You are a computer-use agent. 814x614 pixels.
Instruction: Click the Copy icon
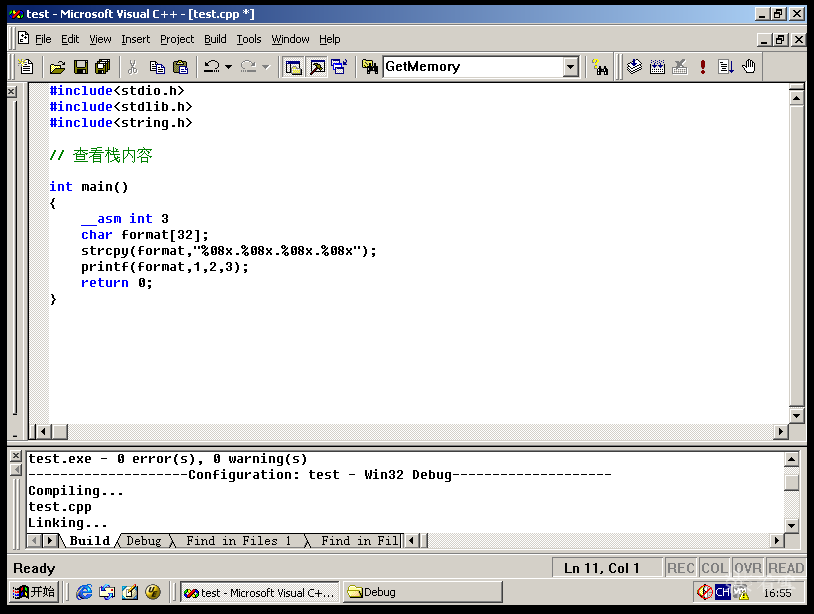[x=157, y=67]
